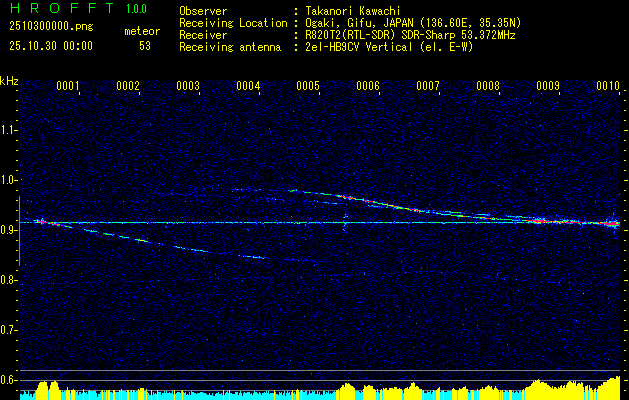Screen dimensions: 629x400
Task: Click time marker 0007
Action: 428,86
